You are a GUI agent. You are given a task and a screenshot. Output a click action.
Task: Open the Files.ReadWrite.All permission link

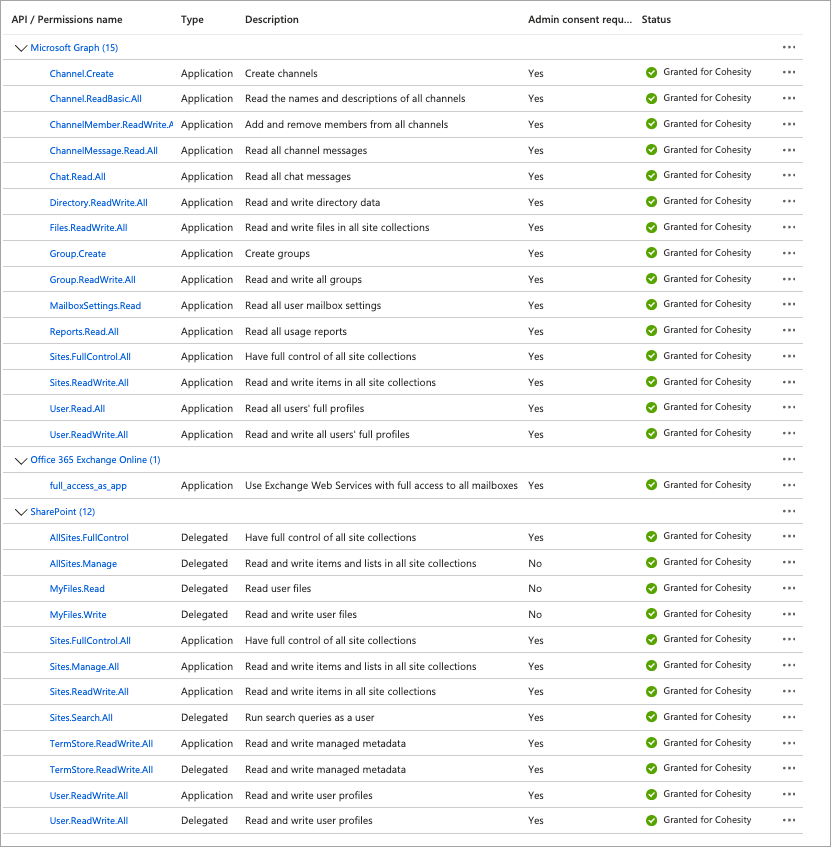click(89, 227)
